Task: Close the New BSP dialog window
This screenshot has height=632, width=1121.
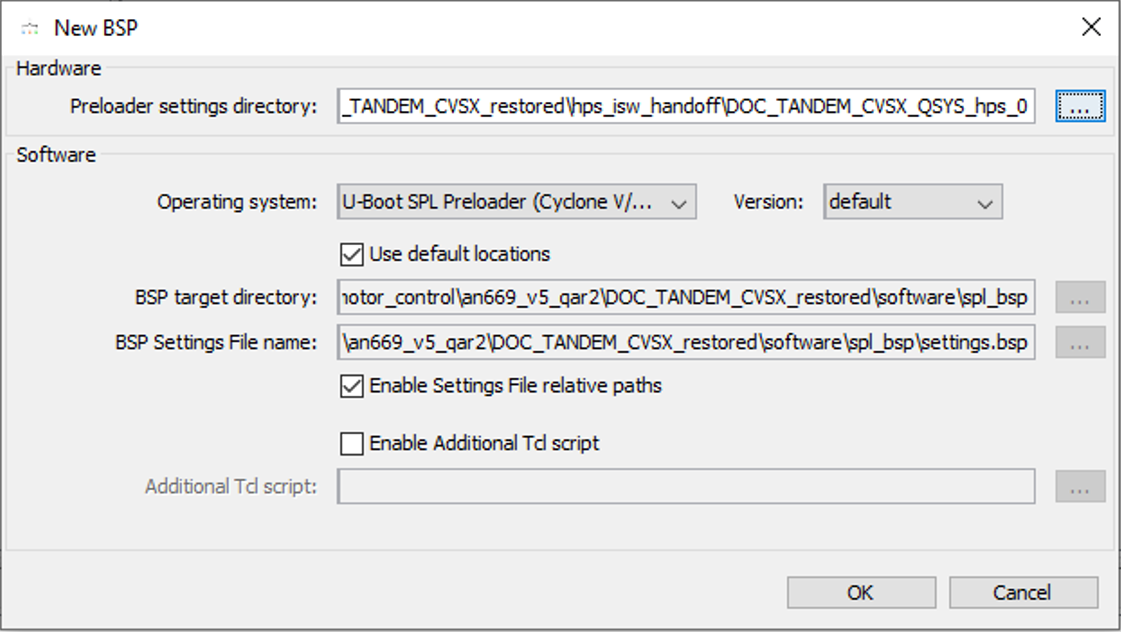Action: 1091,27
